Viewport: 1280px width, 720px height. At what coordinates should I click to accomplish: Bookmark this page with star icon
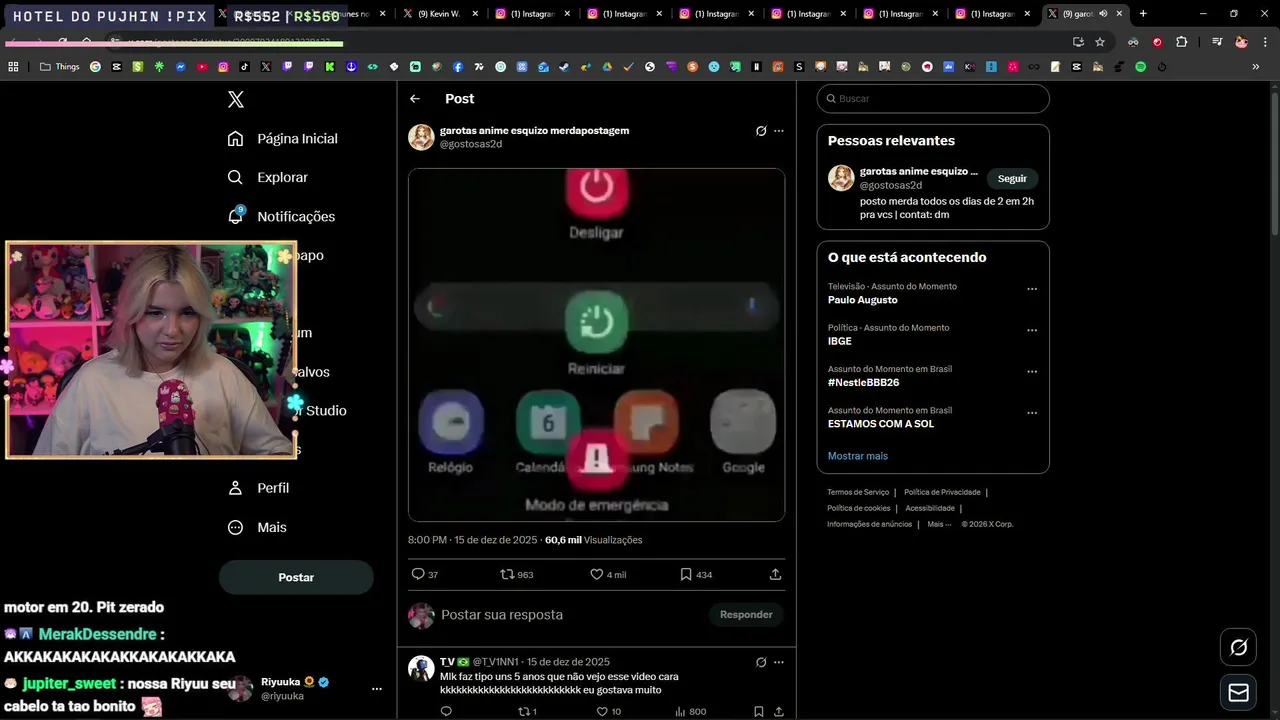(x=1100, y=42)
